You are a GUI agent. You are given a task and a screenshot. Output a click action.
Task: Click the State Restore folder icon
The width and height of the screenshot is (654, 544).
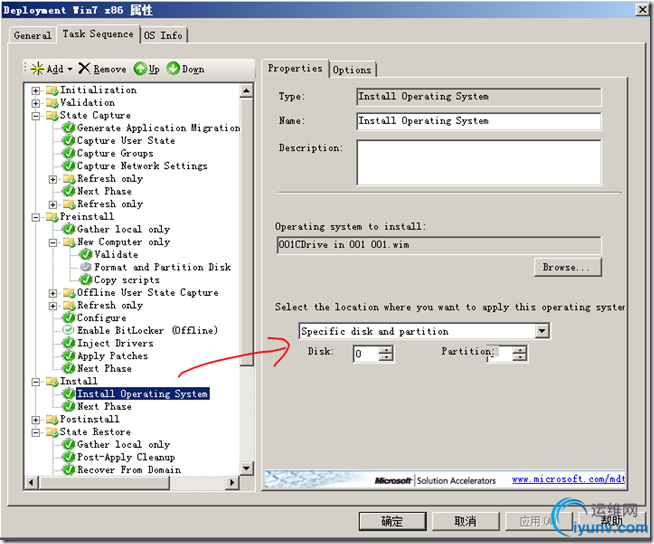(x=52, y=432)
